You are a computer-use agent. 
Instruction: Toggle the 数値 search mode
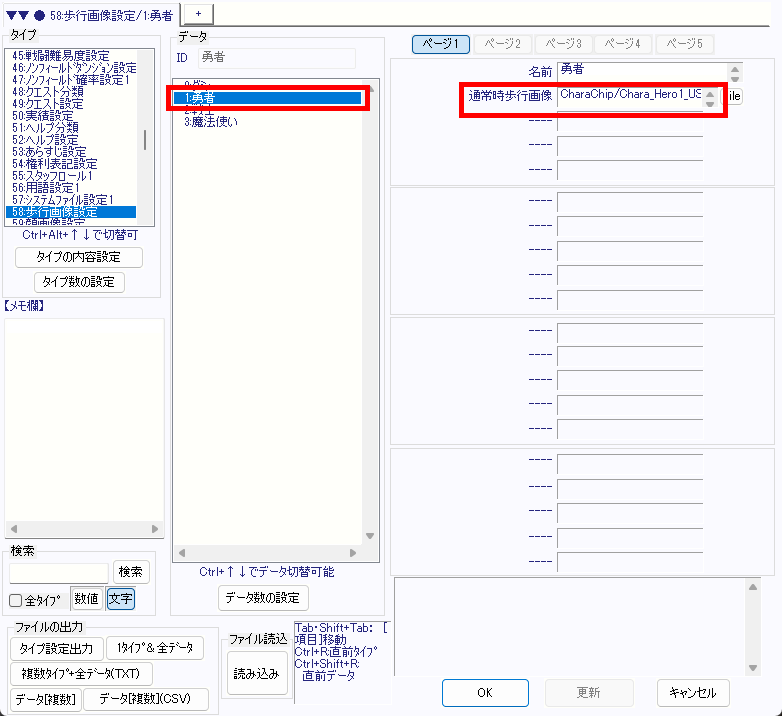coord(86,599)
